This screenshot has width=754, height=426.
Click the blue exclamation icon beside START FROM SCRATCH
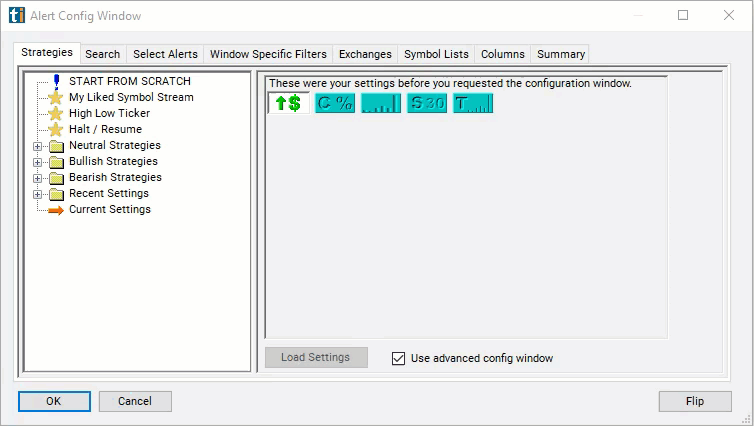(56, 81)
